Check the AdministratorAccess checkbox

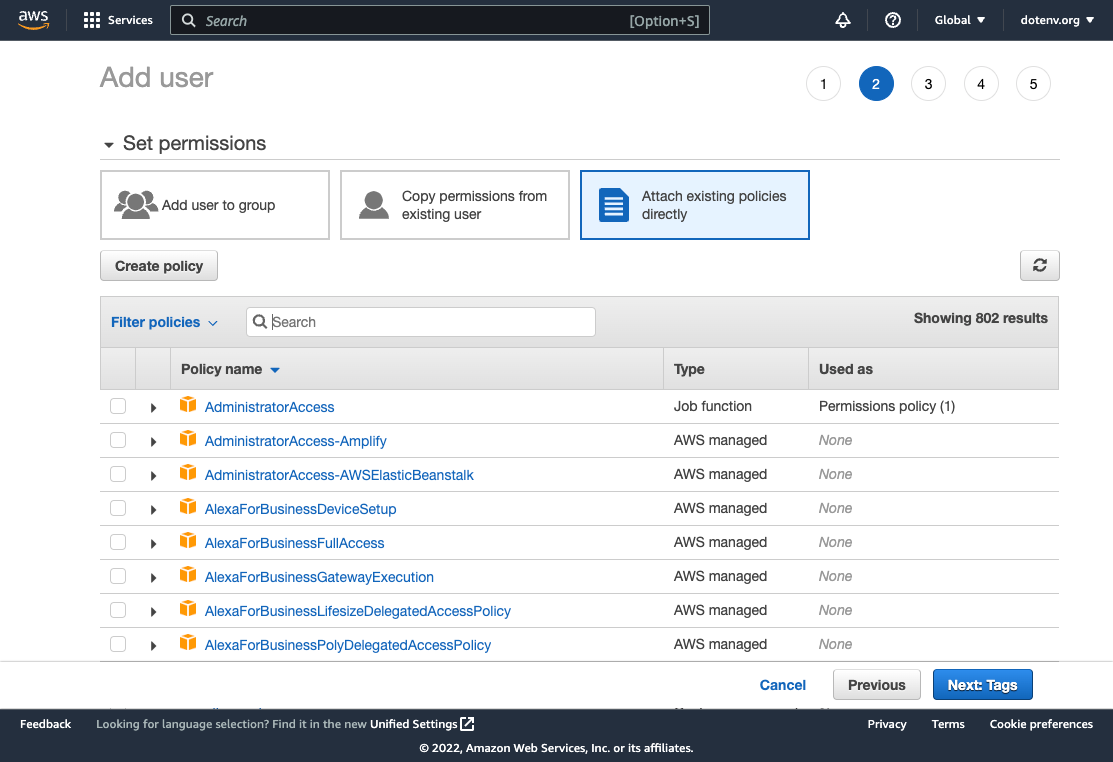[117, 406]
